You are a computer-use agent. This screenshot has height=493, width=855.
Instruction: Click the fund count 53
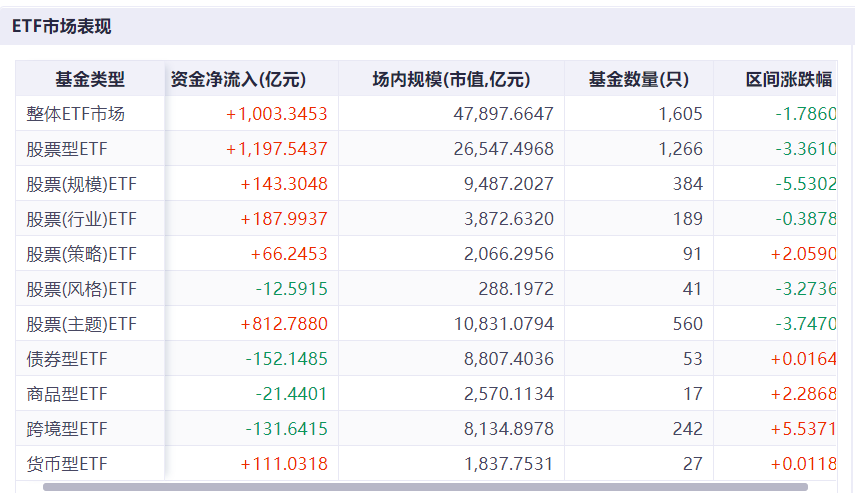tap(693, 359)
